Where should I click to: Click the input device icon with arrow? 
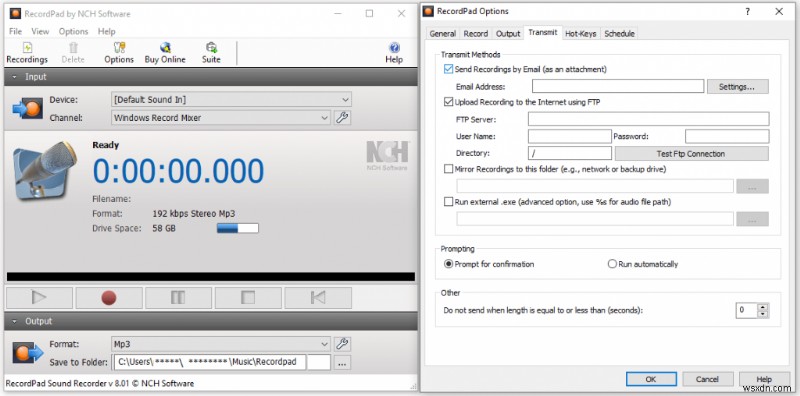point(28,109)
